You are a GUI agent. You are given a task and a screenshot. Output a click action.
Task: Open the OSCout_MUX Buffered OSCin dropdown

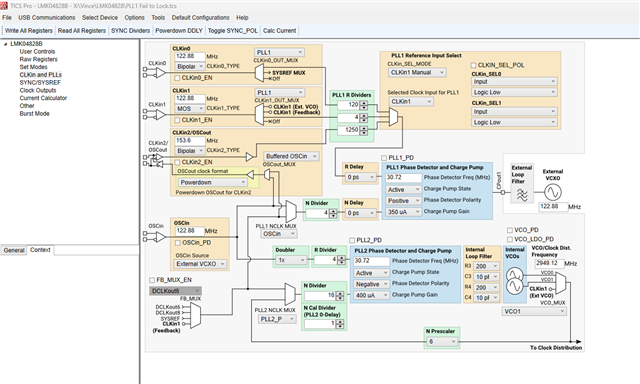[x=291, y=156]
